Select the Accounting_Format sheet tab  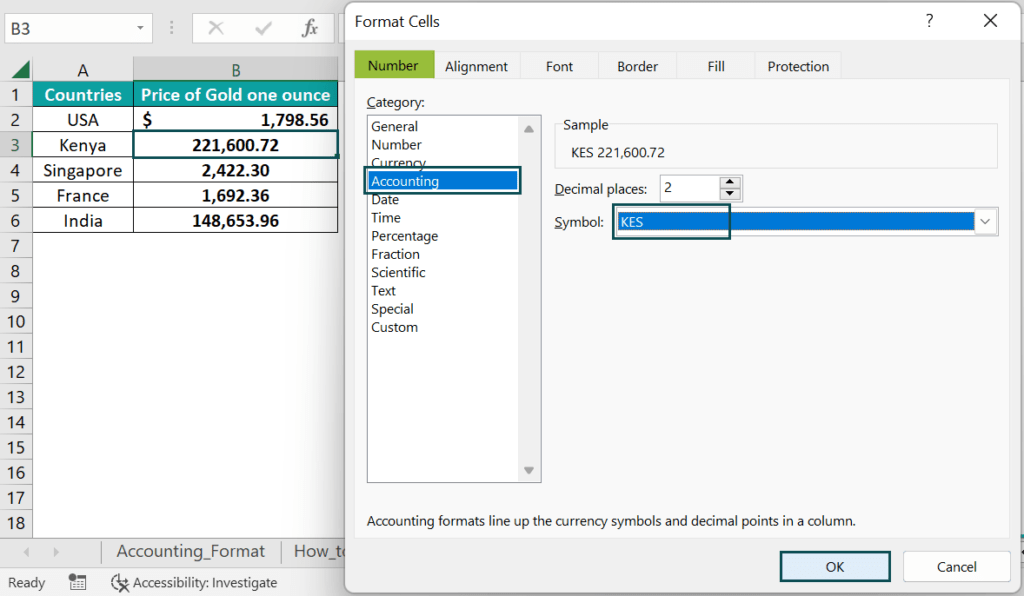[x=190, y=551]
